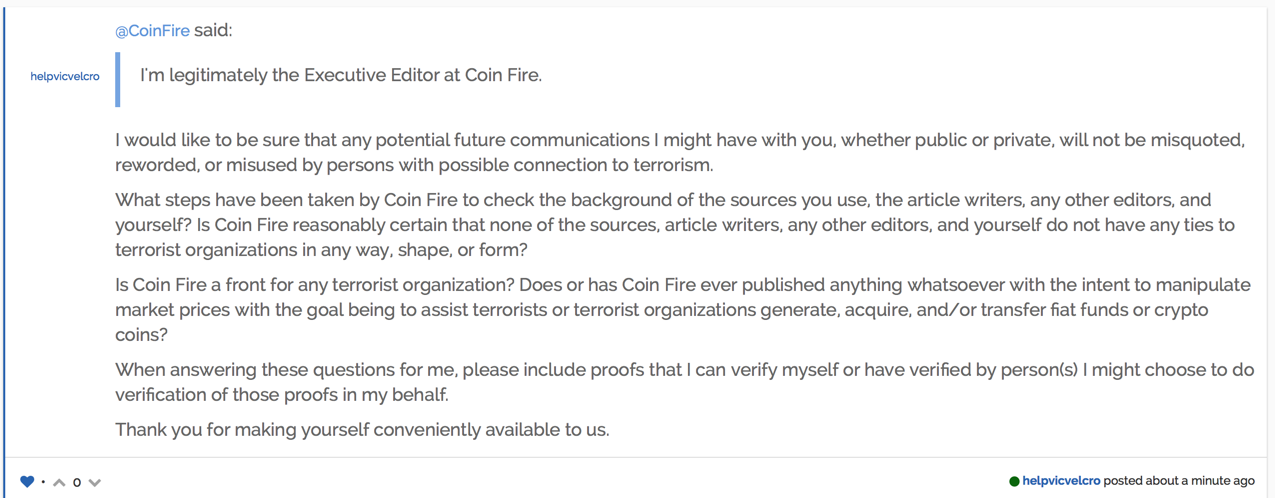
Task: Click paragraph starting 'What steps have been taken'
Action: point(675,225)
